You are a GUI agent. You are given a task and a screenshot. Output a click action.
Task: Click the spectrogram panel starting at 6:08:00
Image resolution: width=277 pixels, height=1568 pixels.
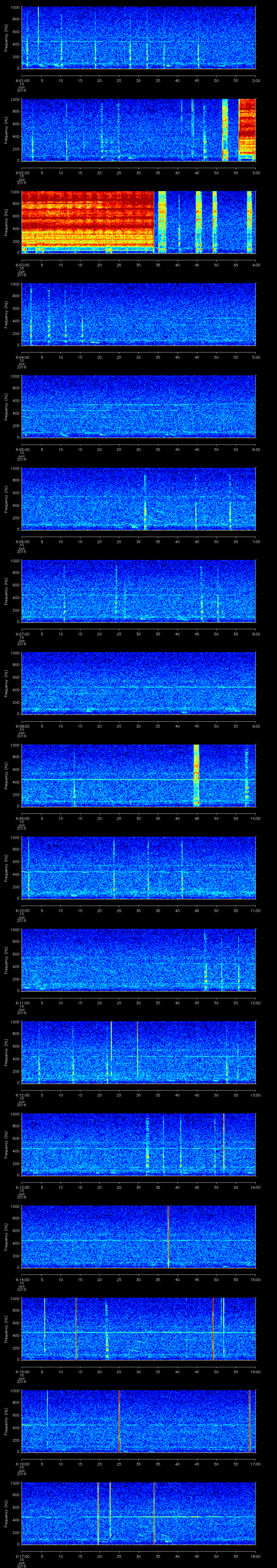[139, 683]
